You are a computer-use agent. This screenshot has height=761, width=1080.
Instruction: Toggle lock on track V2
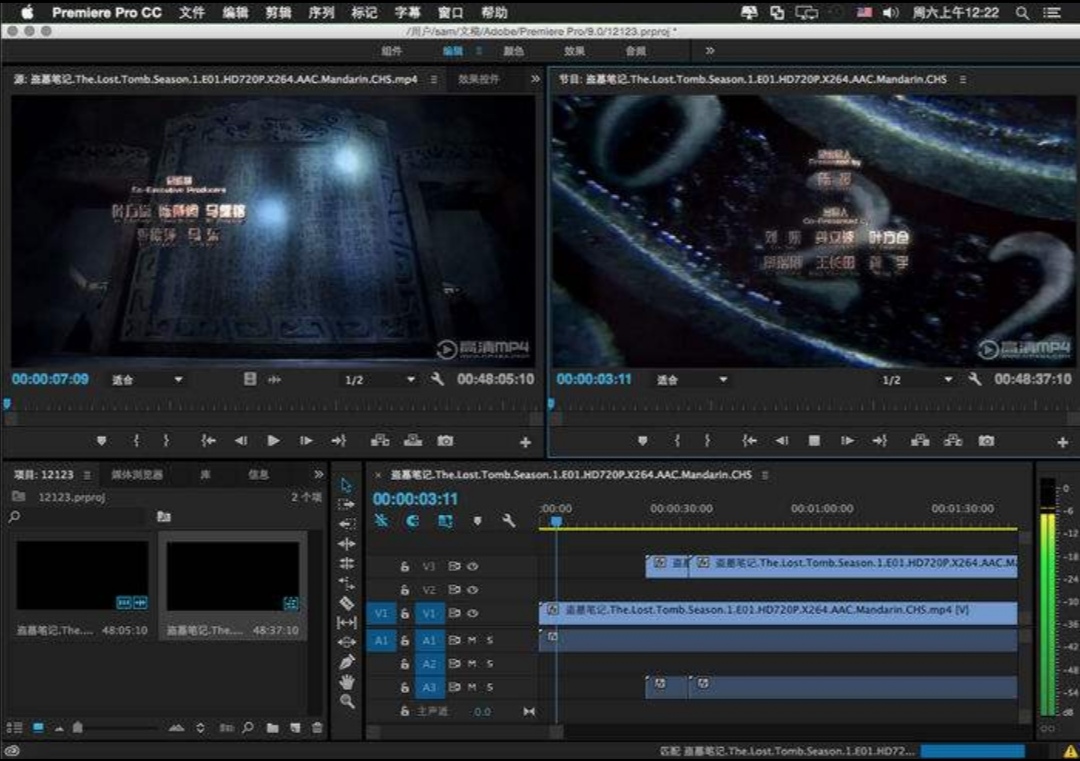tap(405, 591)
